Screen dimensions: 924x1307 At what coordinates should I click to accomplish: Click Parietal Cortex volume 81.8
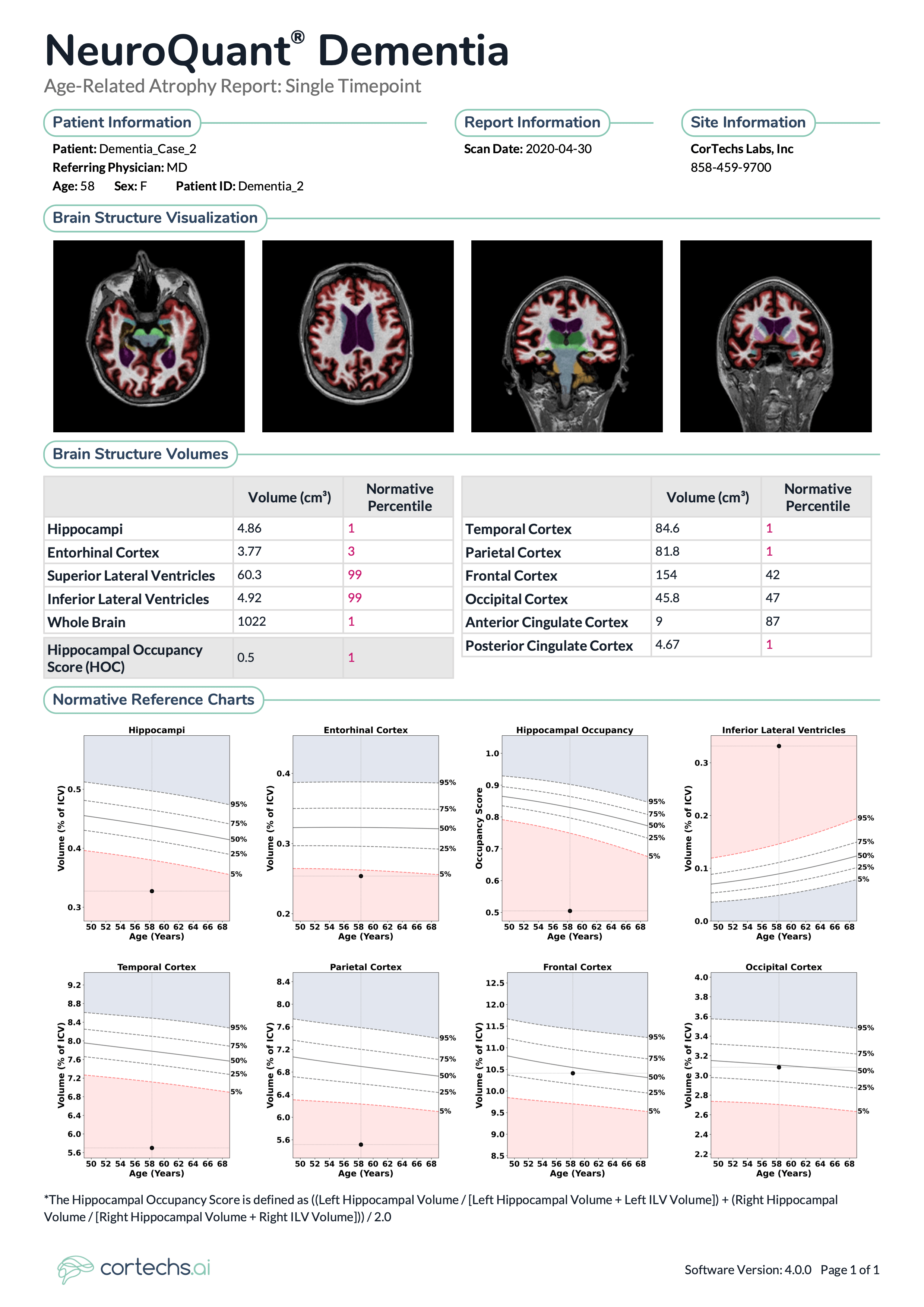667,552
